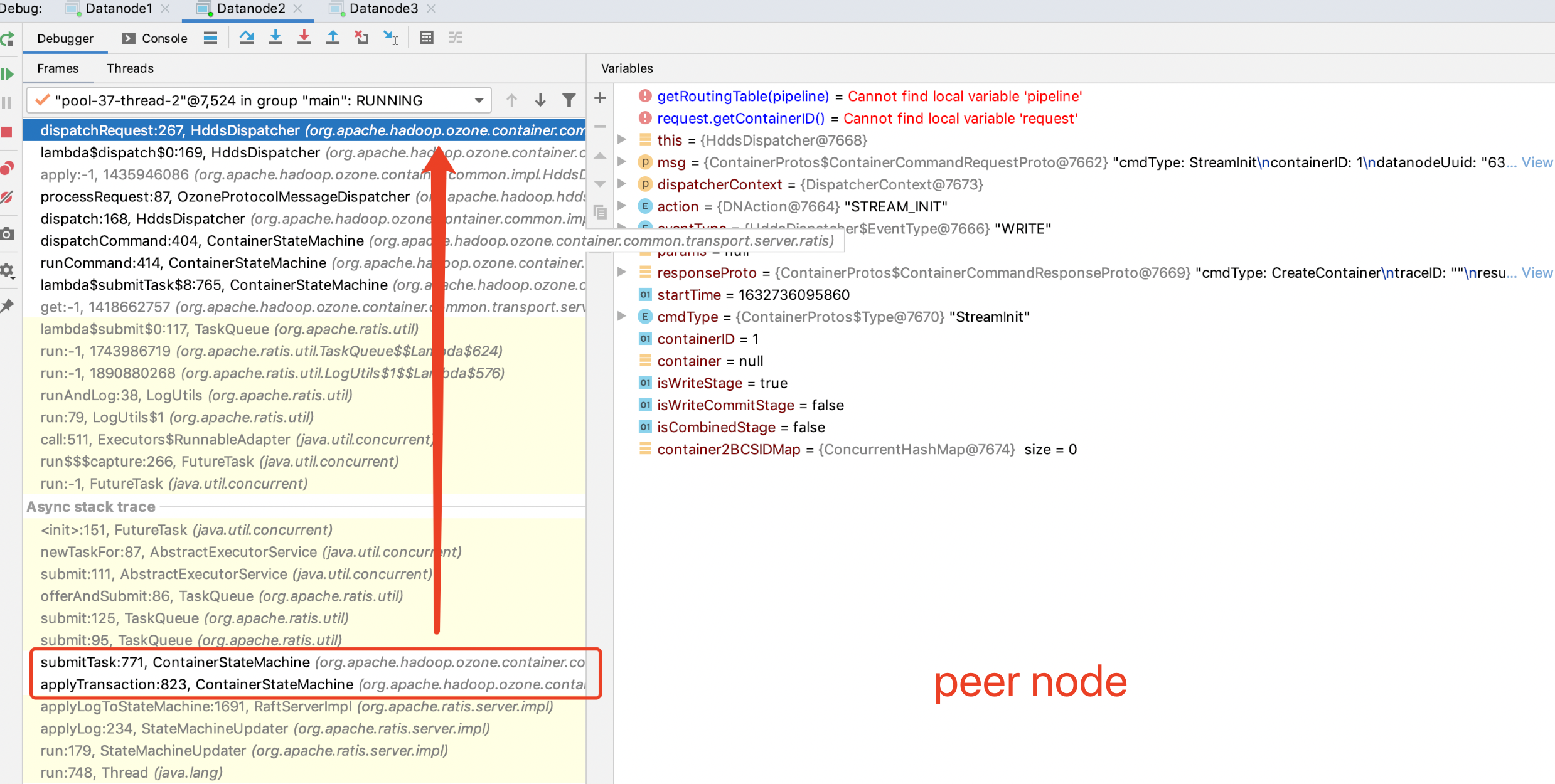Toggle Mute Breakpoints in the left sidebar
The width and height of the screenshot is (1555, 784).
8,198
